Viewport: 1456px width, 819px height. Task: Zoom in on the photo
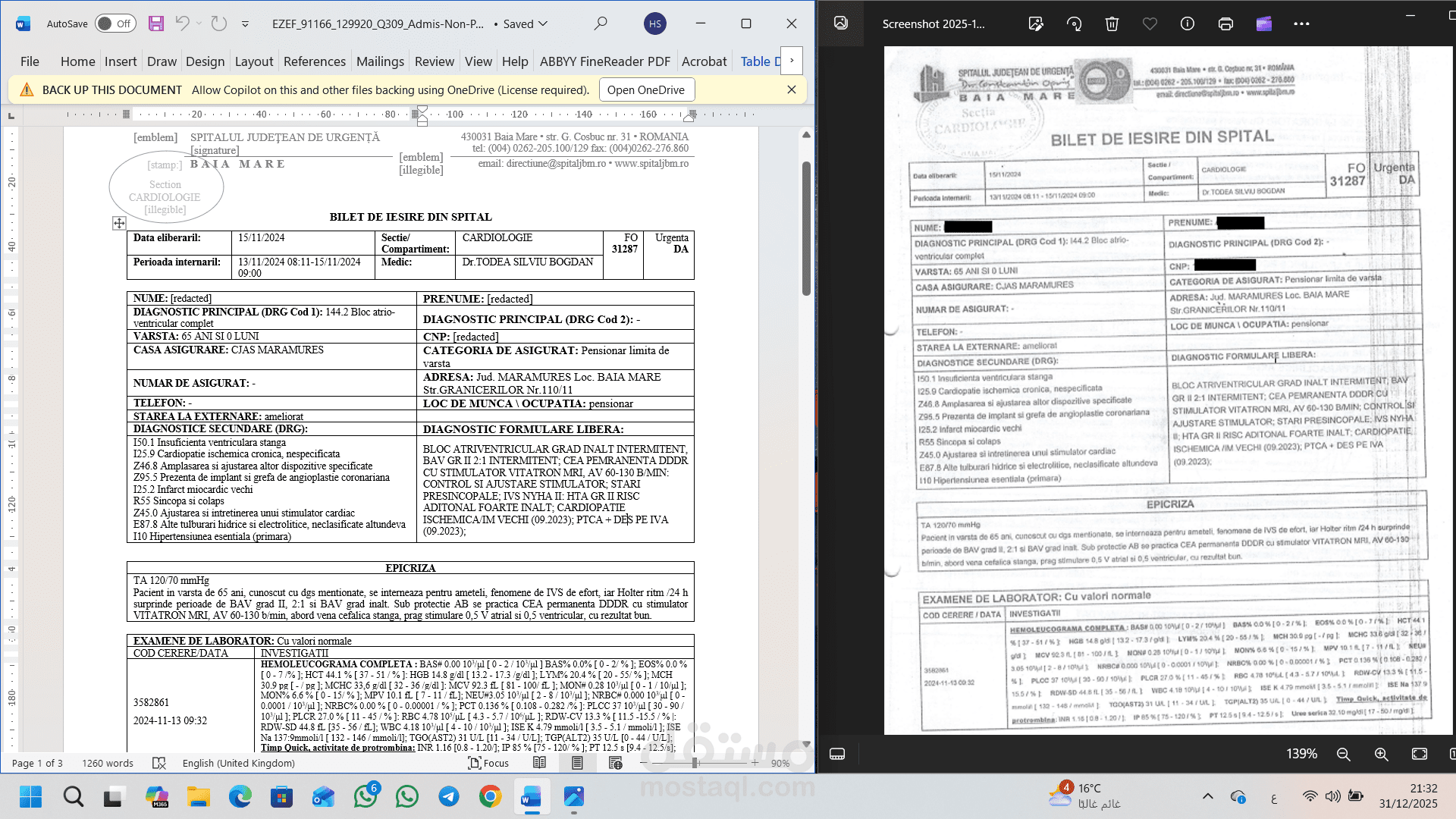(x=1381, y=754)
